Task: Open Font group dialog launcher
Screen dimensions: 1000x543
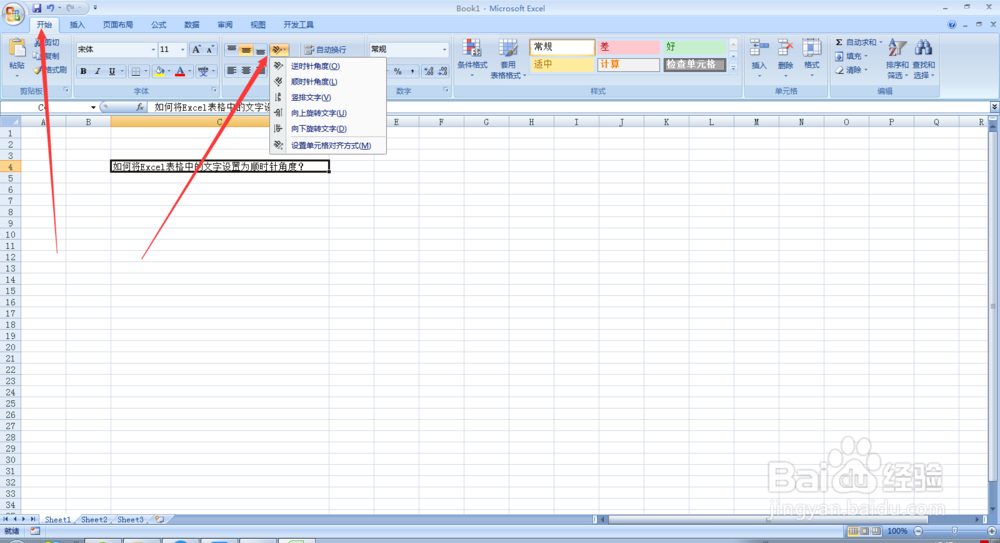Action: [214, 91]
